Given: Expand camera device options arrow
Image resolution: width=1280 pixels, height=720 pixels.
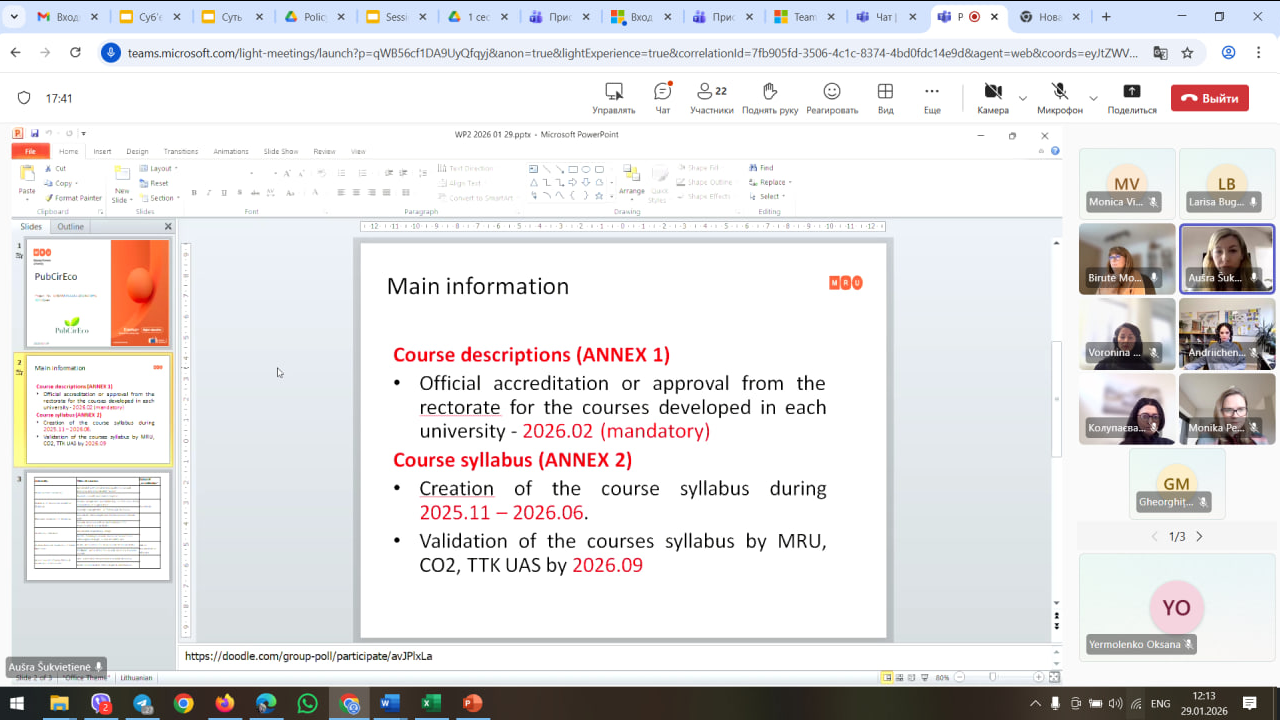Looking at the screenshot, I should click(1022, 98).
